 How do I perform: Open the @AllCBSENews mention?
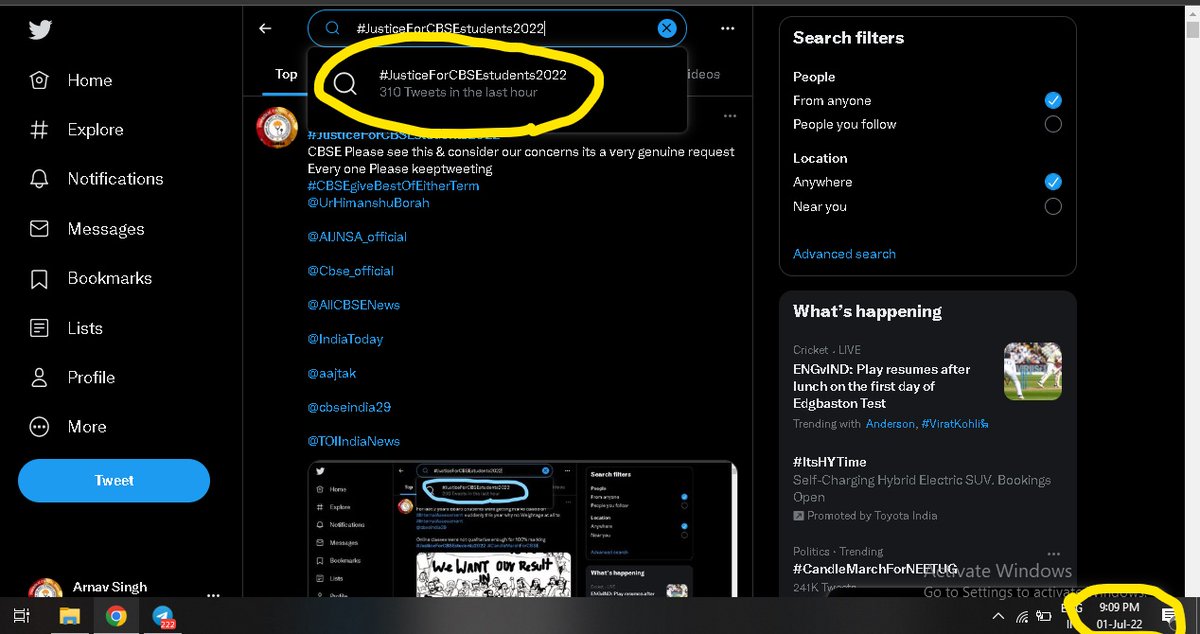click(x=353, y=305)
